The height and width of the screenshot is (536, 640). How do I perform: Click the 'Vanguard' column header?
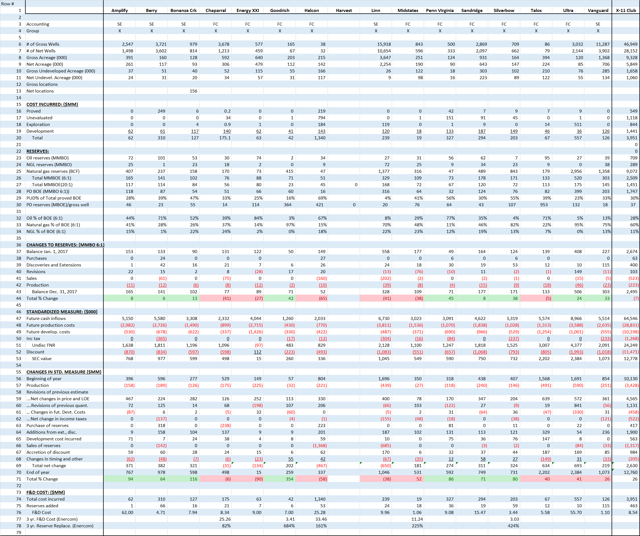pos(598,11)
